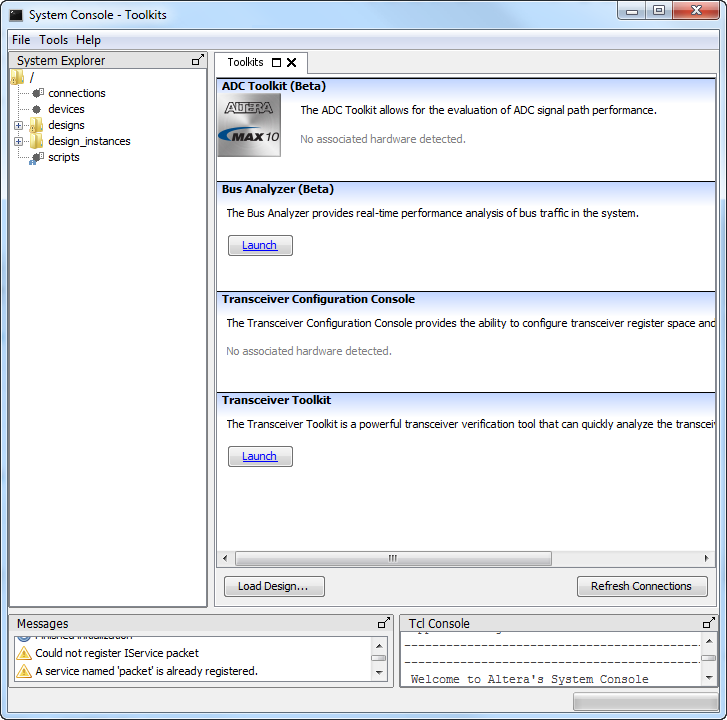Undock the Tcl Console panel
The height and width of the screenshot is (720, 727).
709,623
